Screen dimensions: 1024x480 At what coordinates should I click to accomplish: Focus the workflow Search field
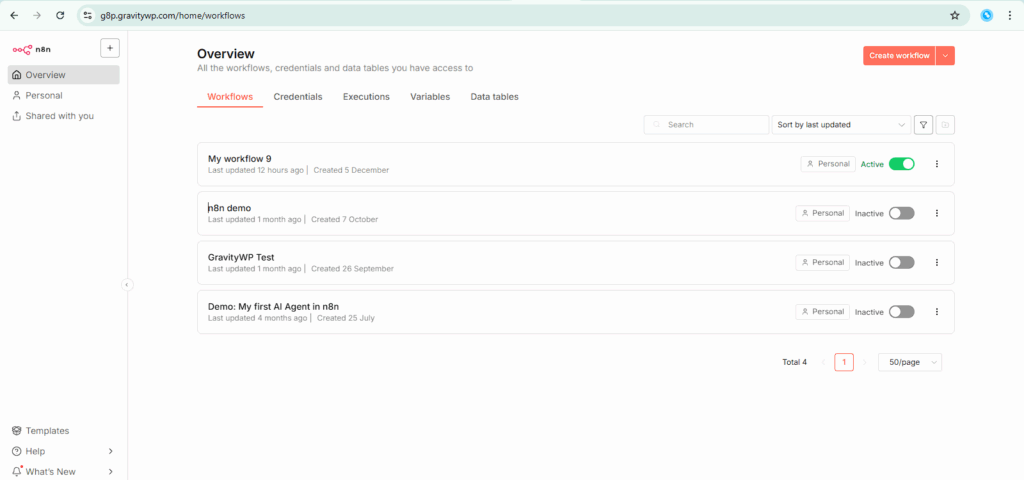coord(706,125)
